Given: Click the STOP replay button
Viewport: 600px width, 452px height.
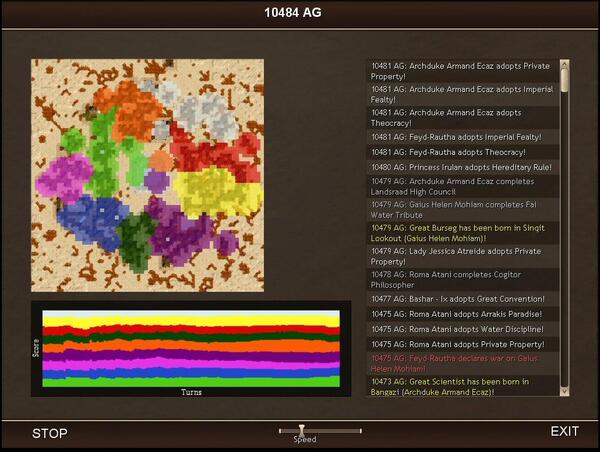Looking at the screenshot, I should point(50,433).
